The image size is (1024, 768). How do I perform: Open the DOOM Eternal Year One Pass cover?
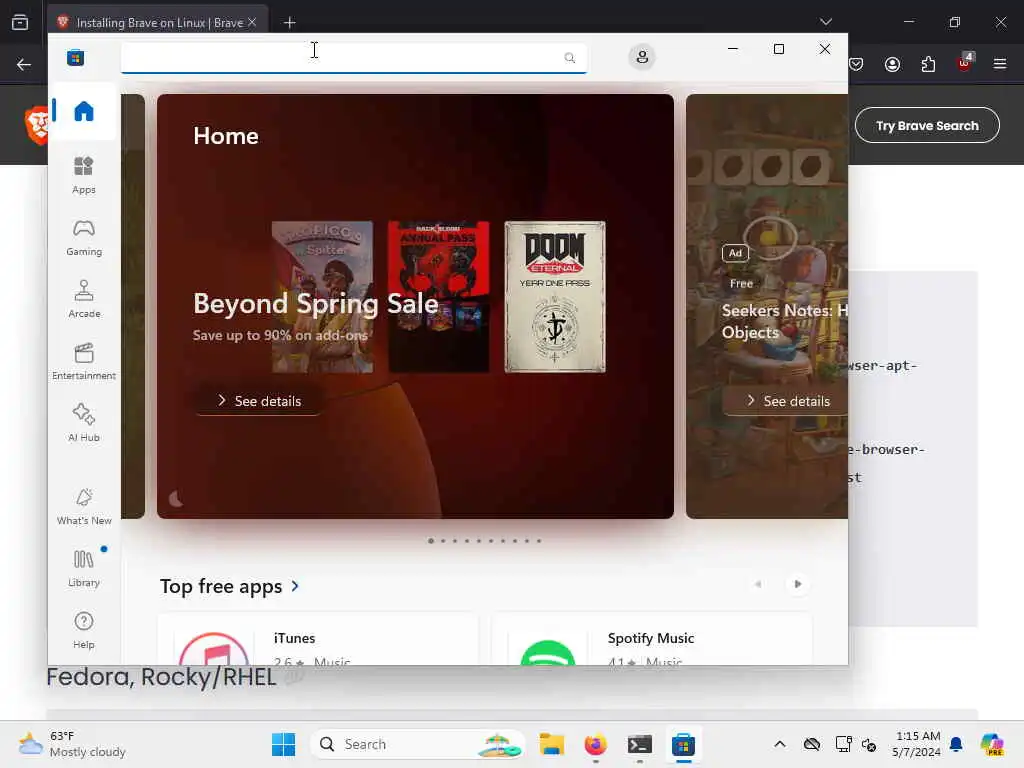pyautogui.click(x=554, y=296)
